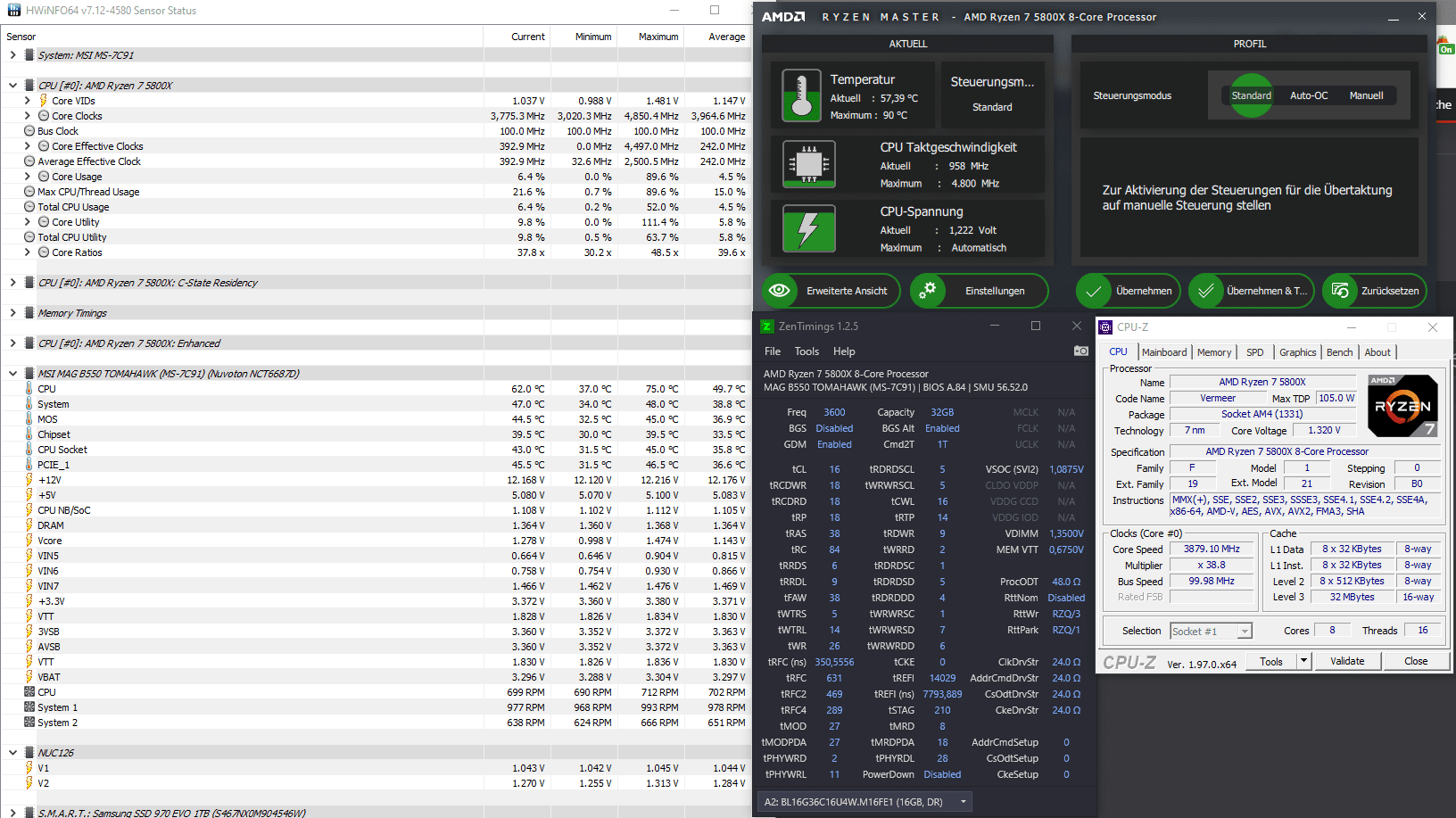
Task: Click the Bus Clock sensor icon
Action: [x=29, y=131]
